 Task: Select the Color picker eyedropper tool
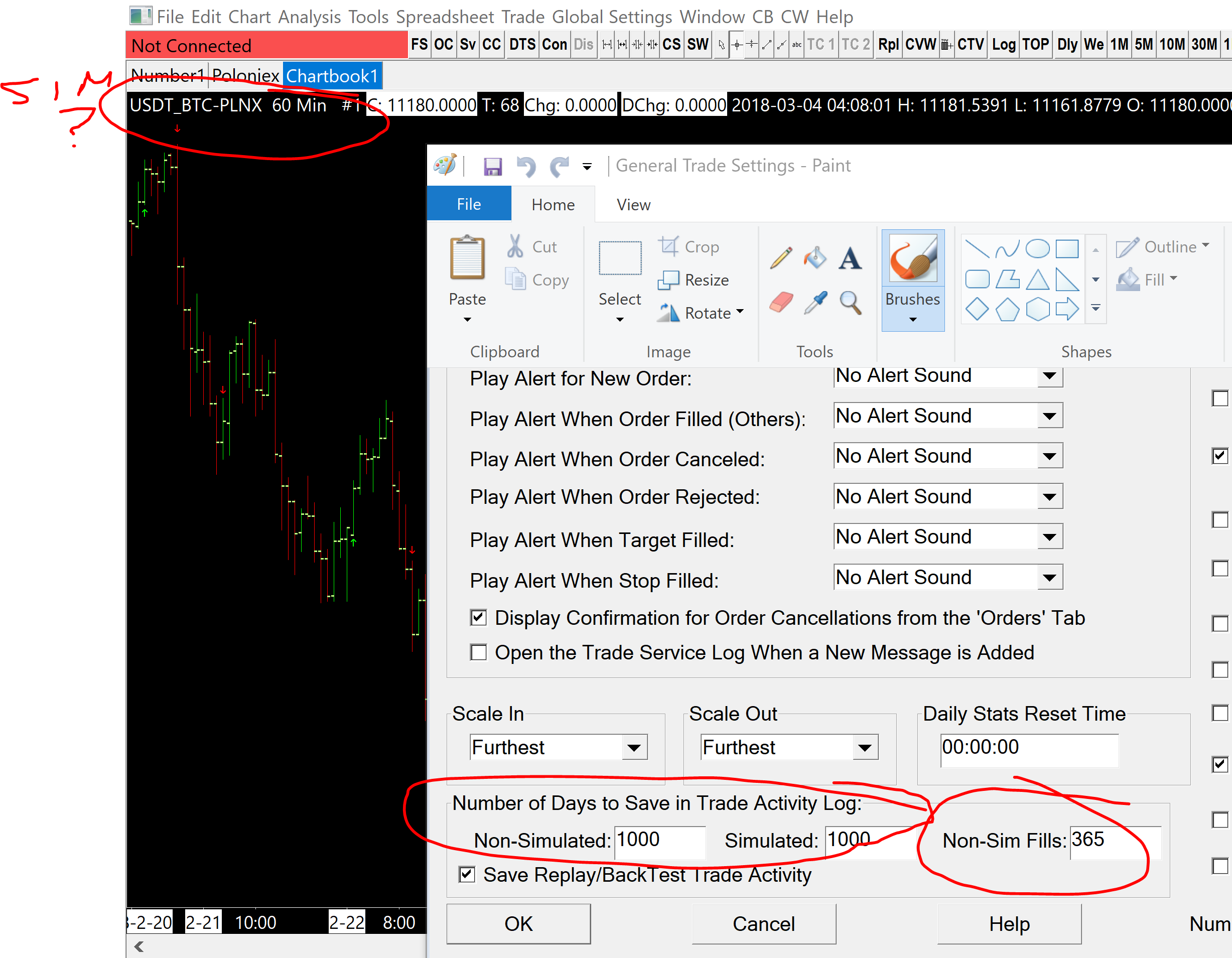pos(815,303)
